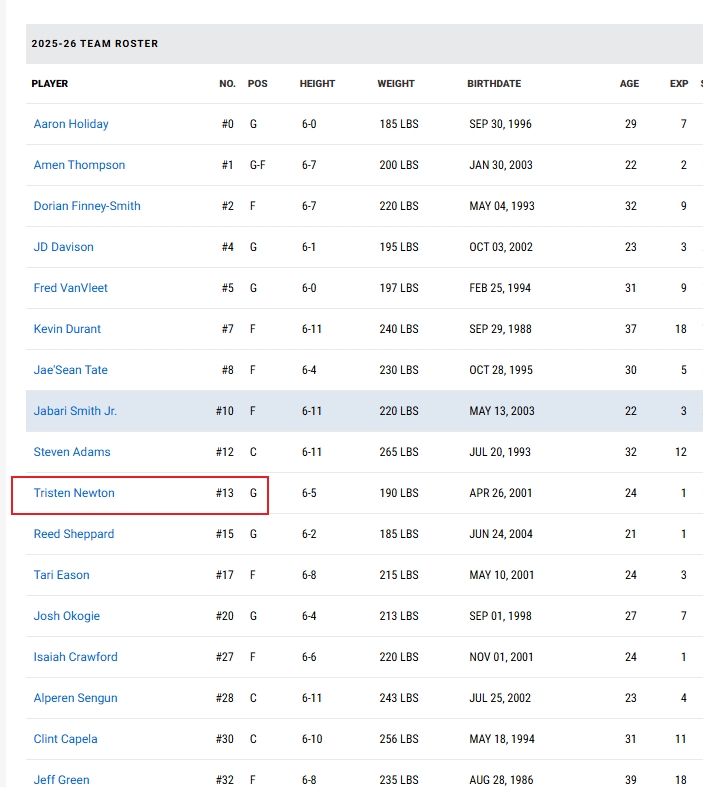Click on Kevin Durant's name

coord(67,329)
